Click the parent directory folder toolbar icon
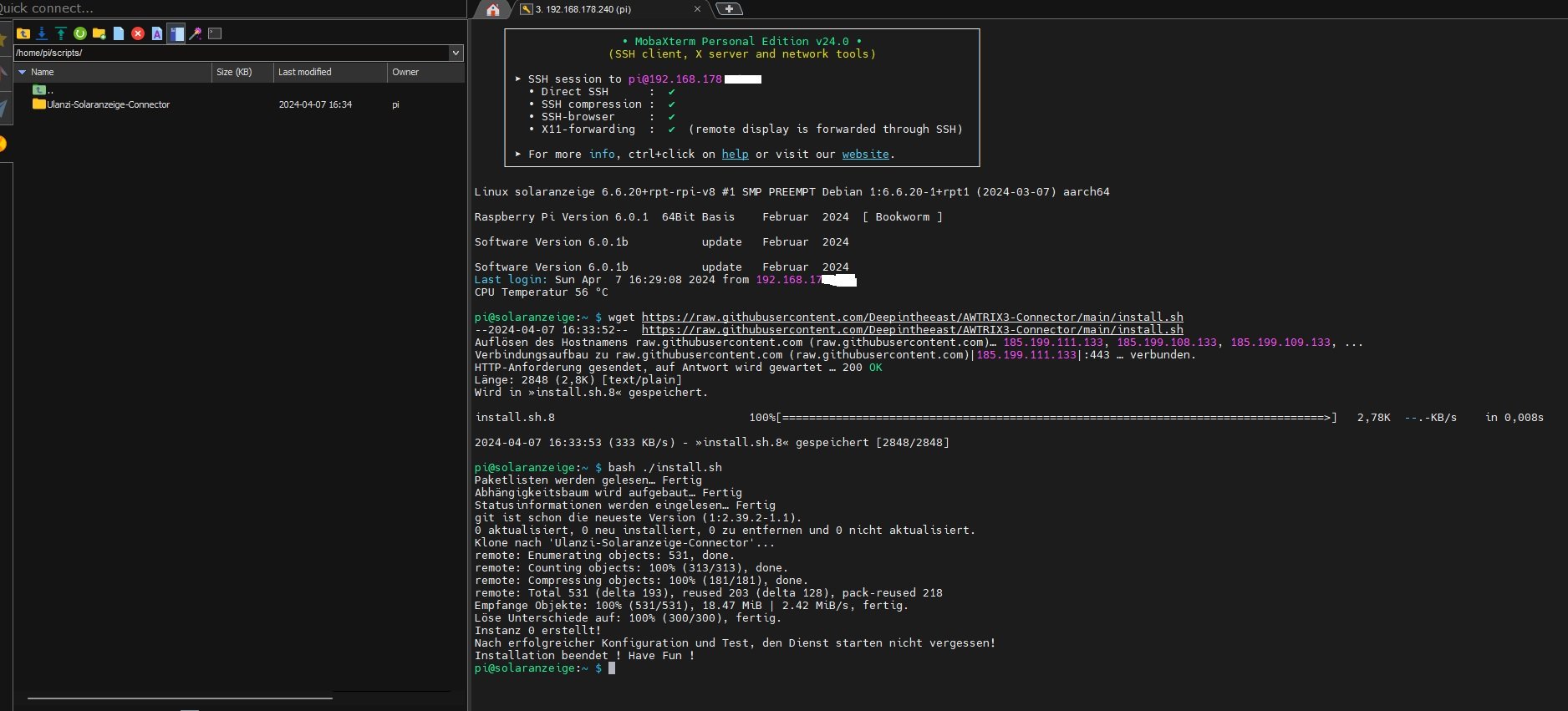 23,33
